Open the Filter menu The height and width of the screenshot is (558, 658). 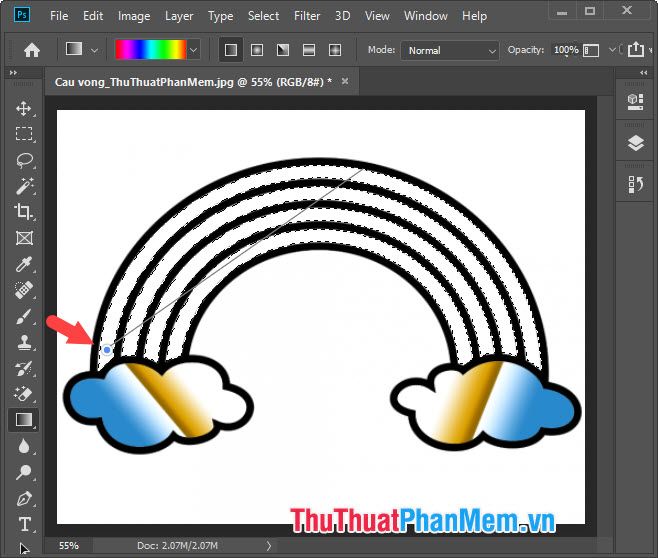click(x=307, y=16)
